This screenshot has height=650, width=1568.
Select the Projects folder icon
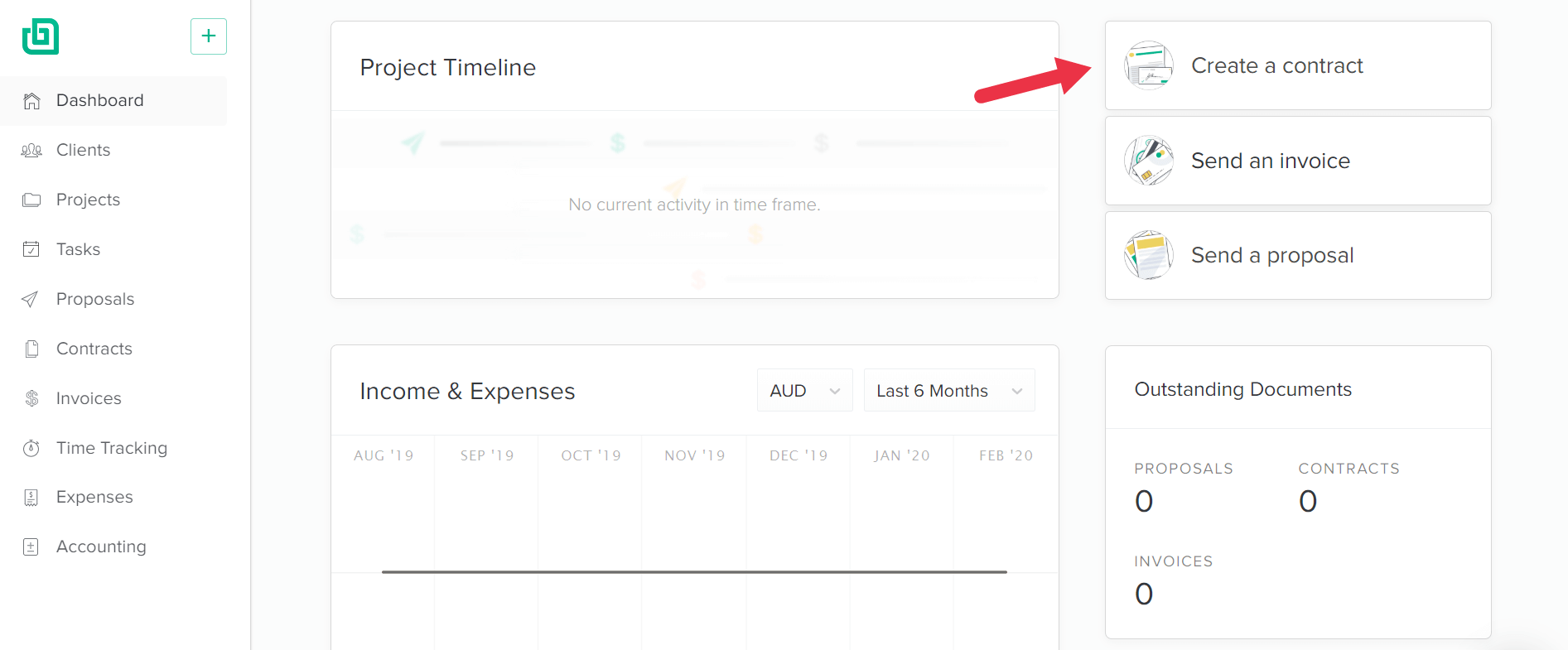pos(31,200)
